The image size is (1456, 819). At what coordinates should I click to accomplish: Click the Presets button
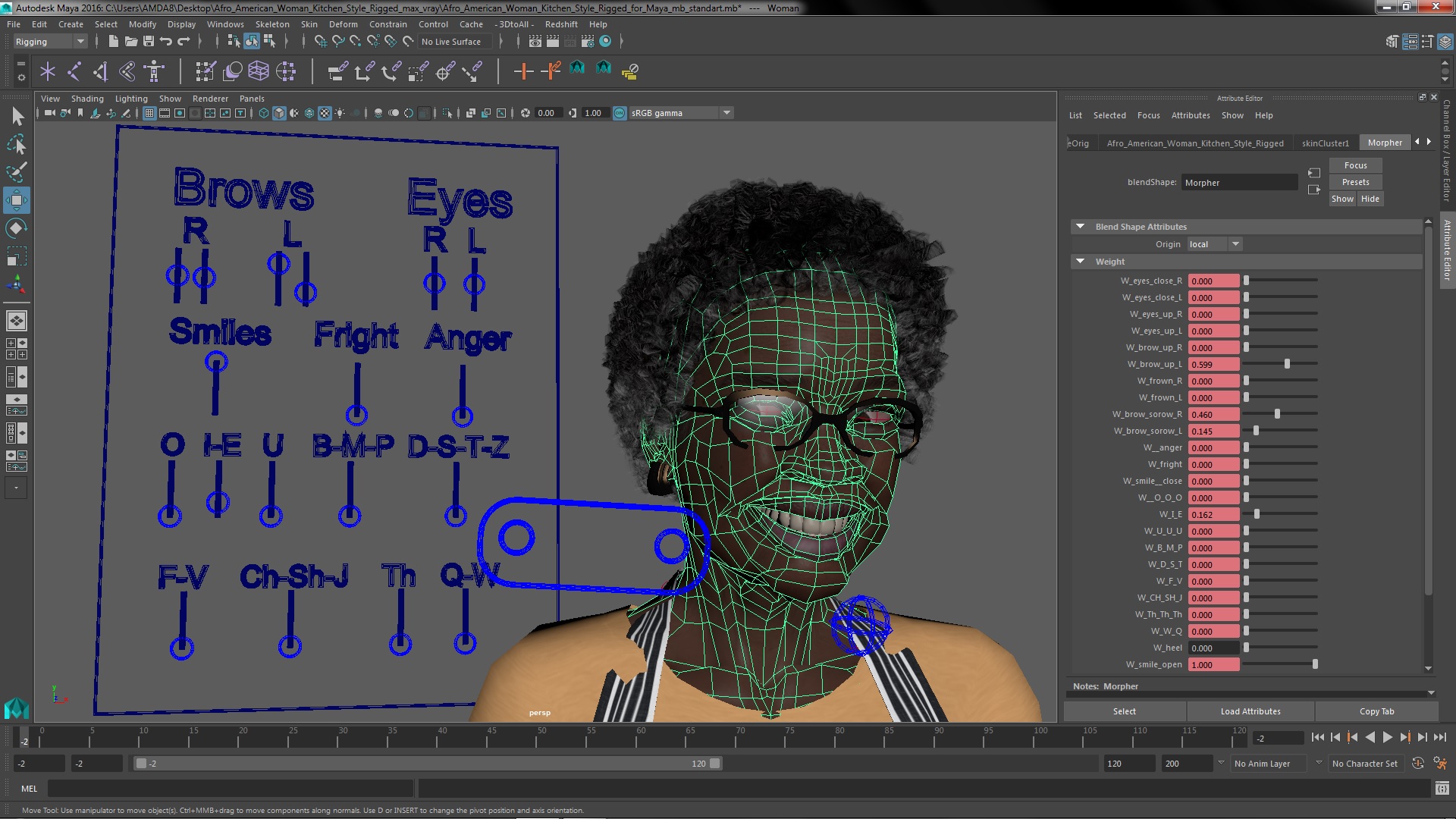[1355, 182]
